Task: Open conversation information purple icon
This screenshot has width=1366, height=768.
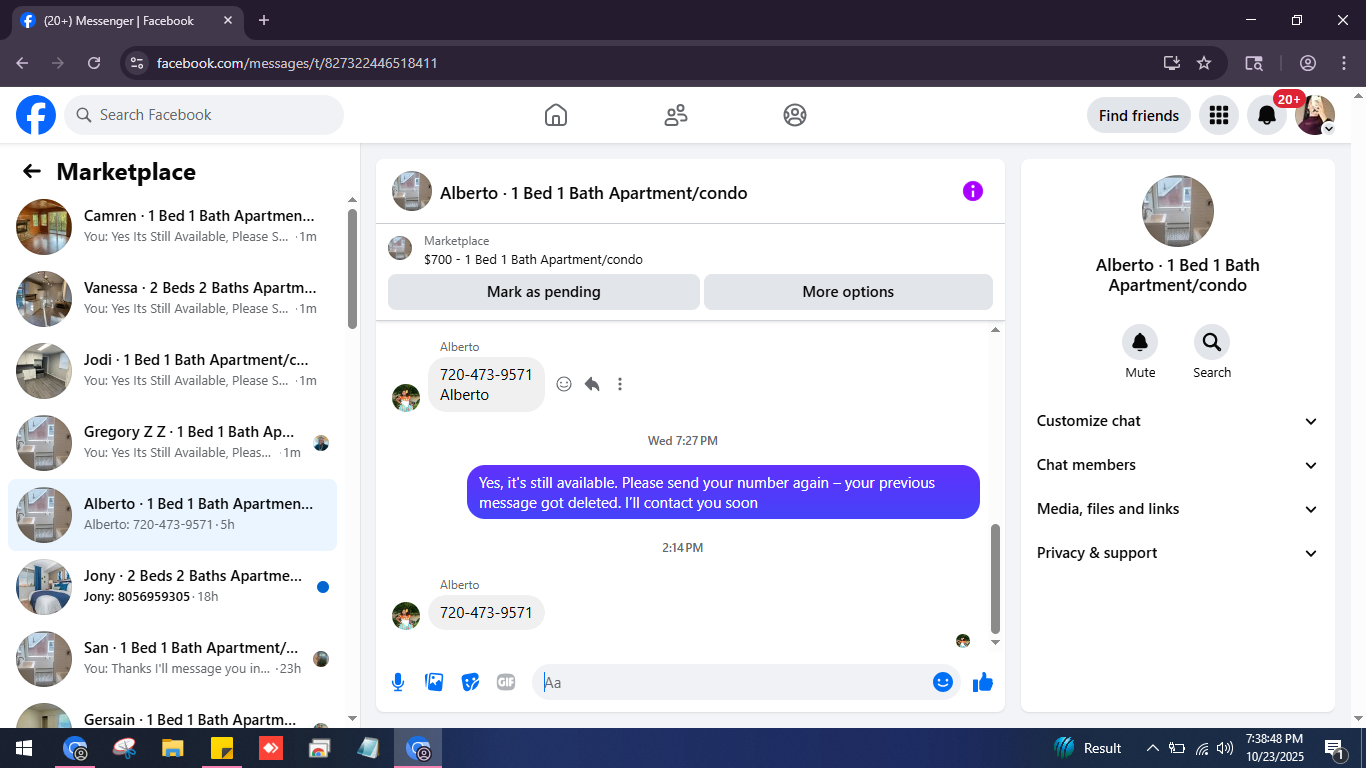Action: pos(973,191)
